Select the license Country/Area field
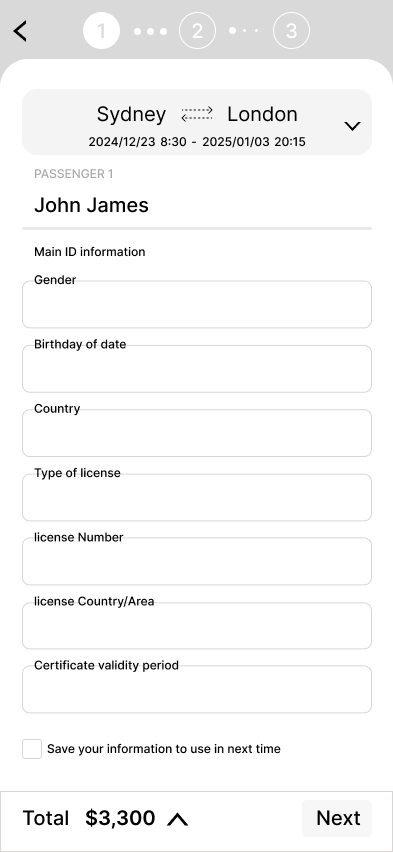Viewport: 393px width, 852px height. (x=197, y=625)
